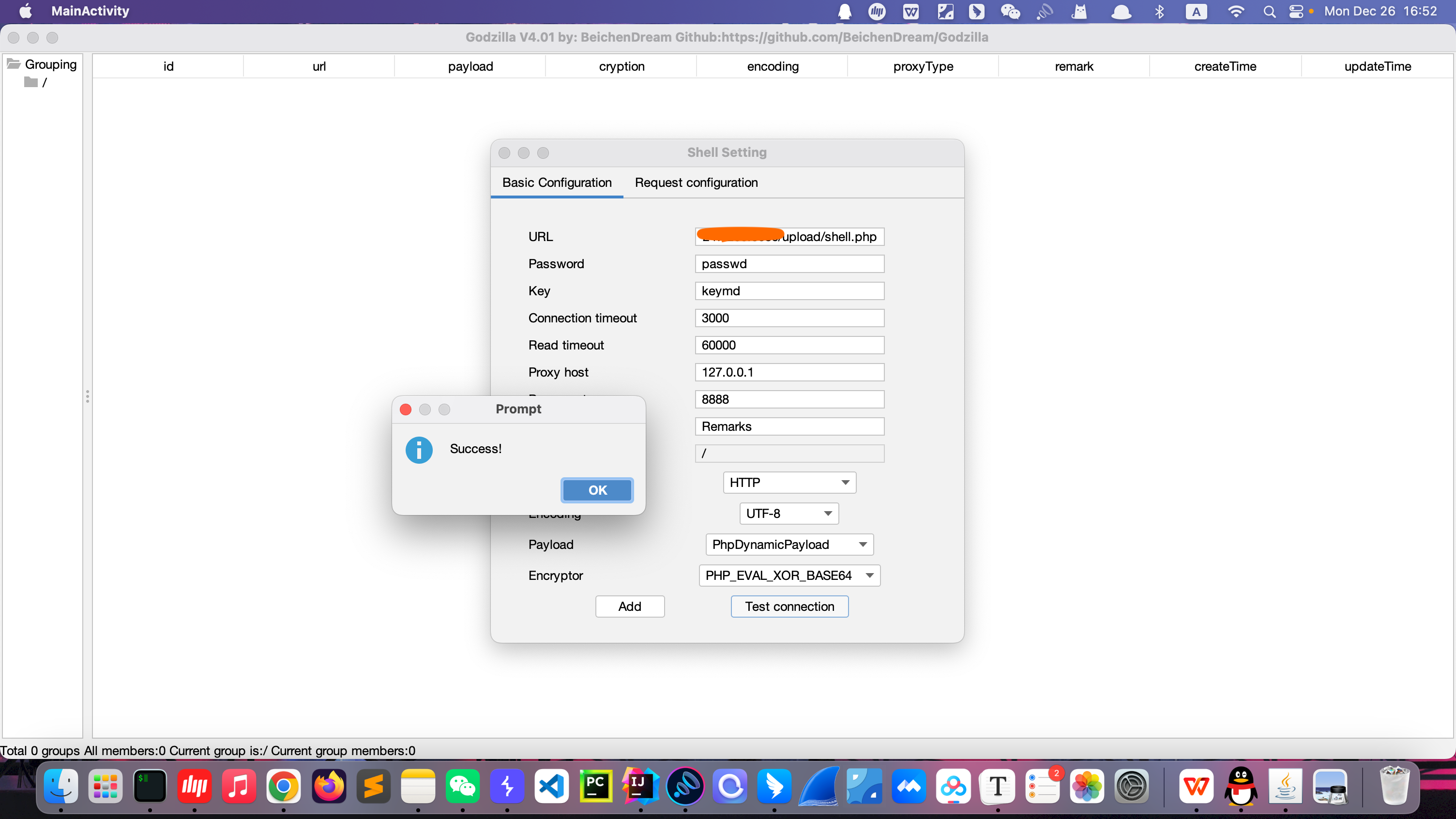The height and width of the screenshot is (819, 1456).
Task: Click the proxy port field showing 8888
Action: (x=789, y=400)
